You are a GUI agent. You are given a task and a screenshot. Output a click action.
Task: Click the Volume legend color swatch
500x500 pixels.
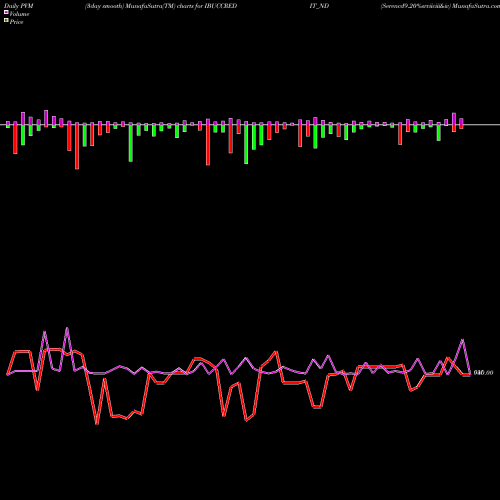tap(6, 13)
